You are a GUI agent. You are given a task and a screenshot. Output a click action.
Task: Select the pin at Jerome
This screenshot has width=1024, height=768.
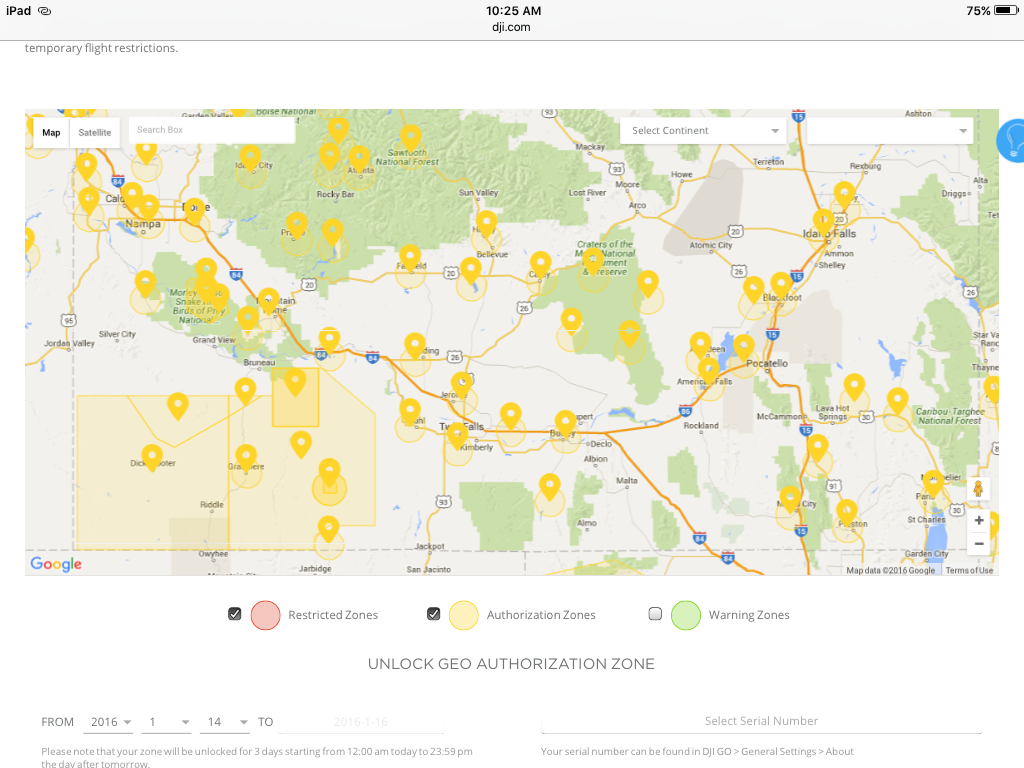pyautogui.click(x=462, y=385)
